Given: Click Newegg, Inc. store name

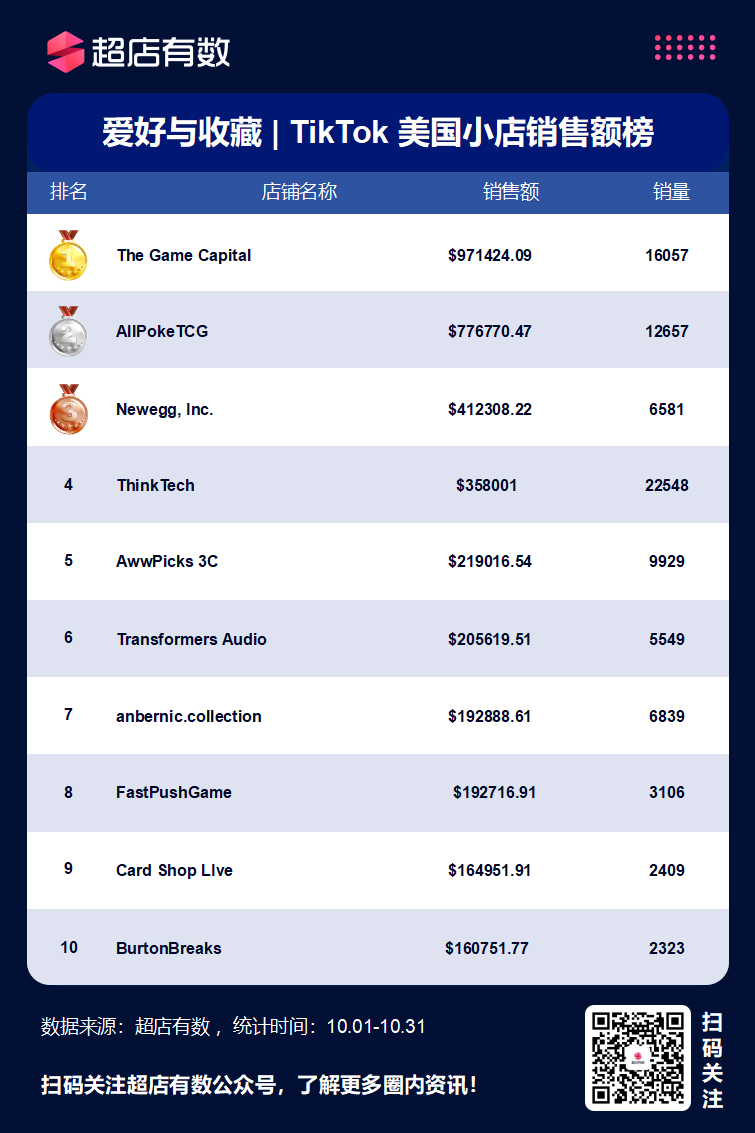Looking at the screenshot, I should click(165, 410).
